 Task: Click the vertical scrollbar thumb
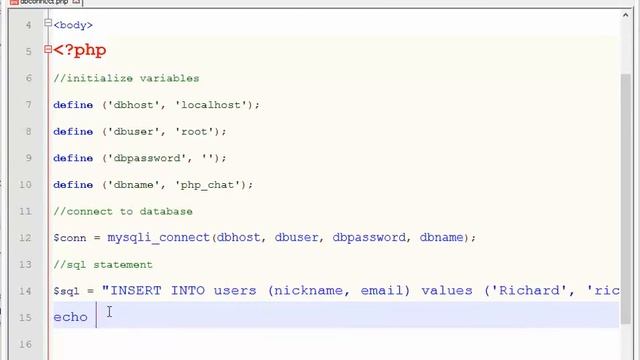(625, 199)
